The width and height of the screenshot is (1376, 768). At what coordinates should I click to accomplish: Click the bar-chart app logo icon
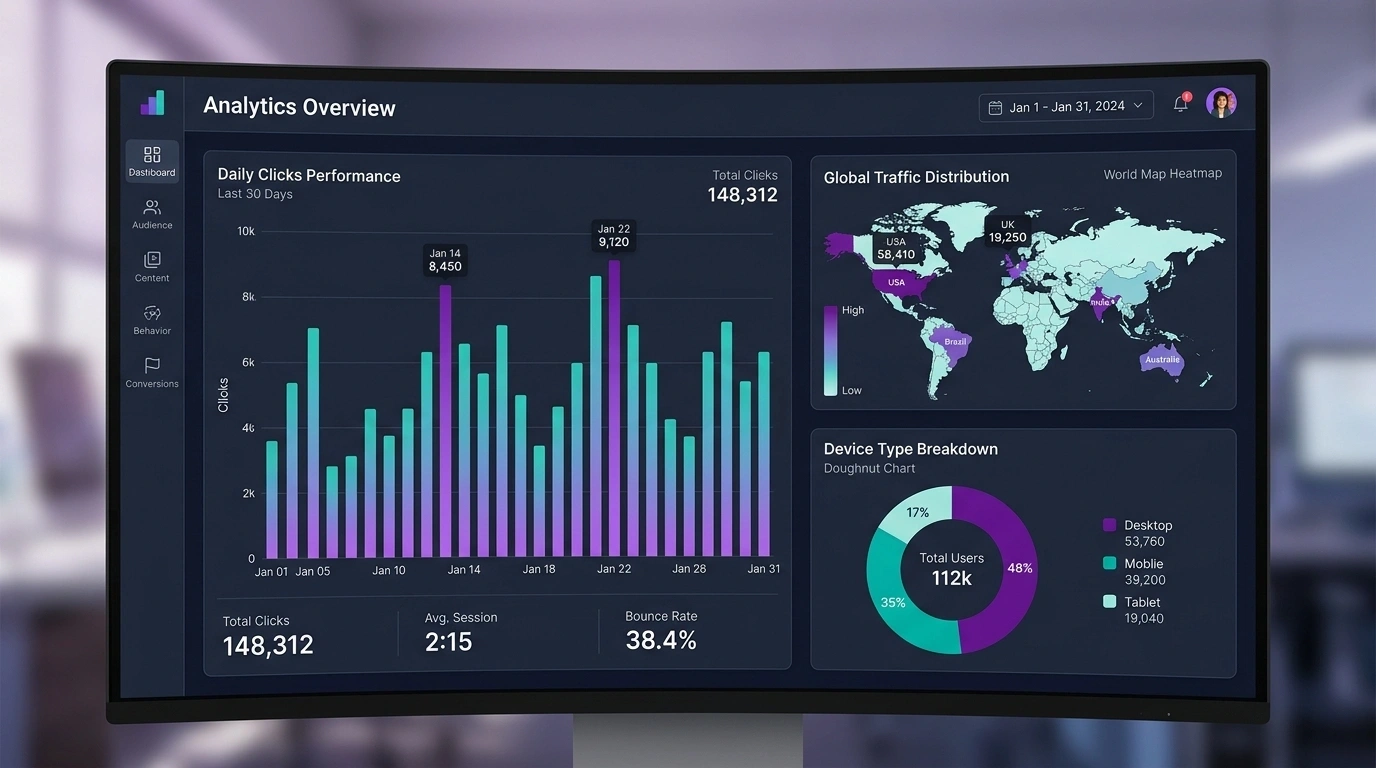tap(152, 103)
